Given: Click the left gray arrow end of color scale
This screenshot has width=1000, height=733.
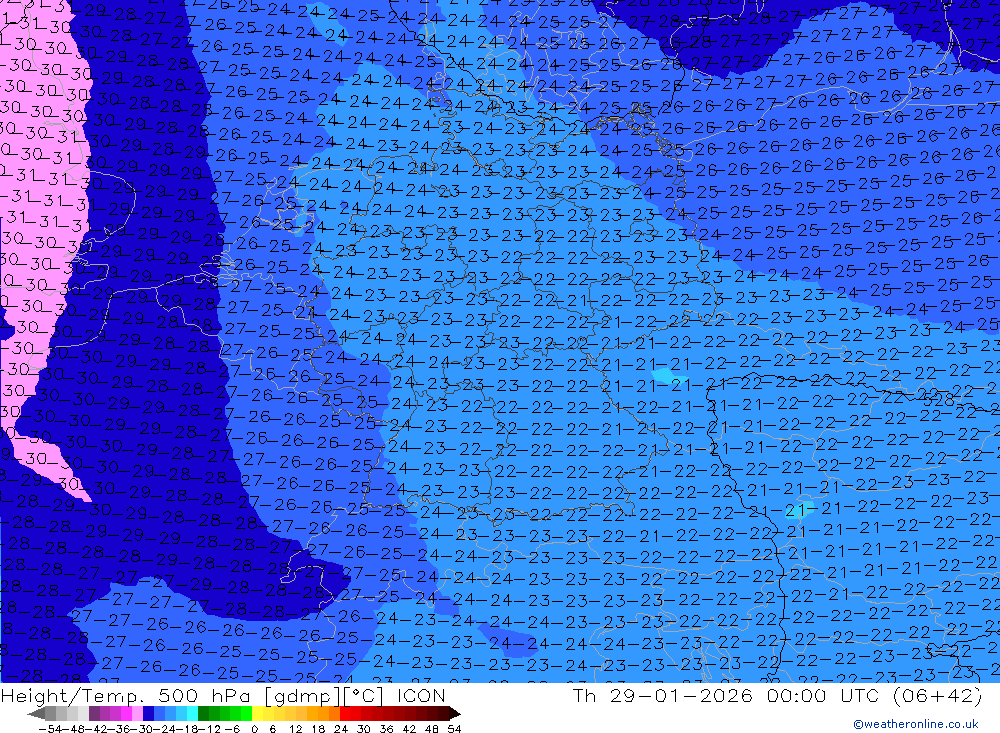Looking at the screenshot, I should pos(36,713).
